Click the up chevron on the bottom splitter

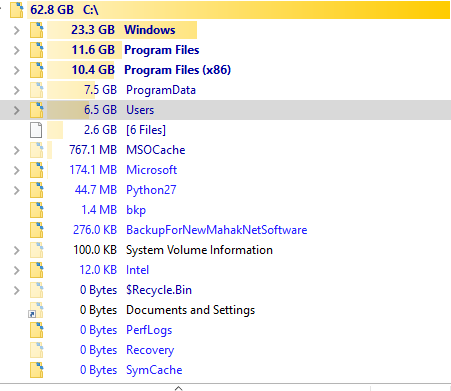[x=179, y=388]
